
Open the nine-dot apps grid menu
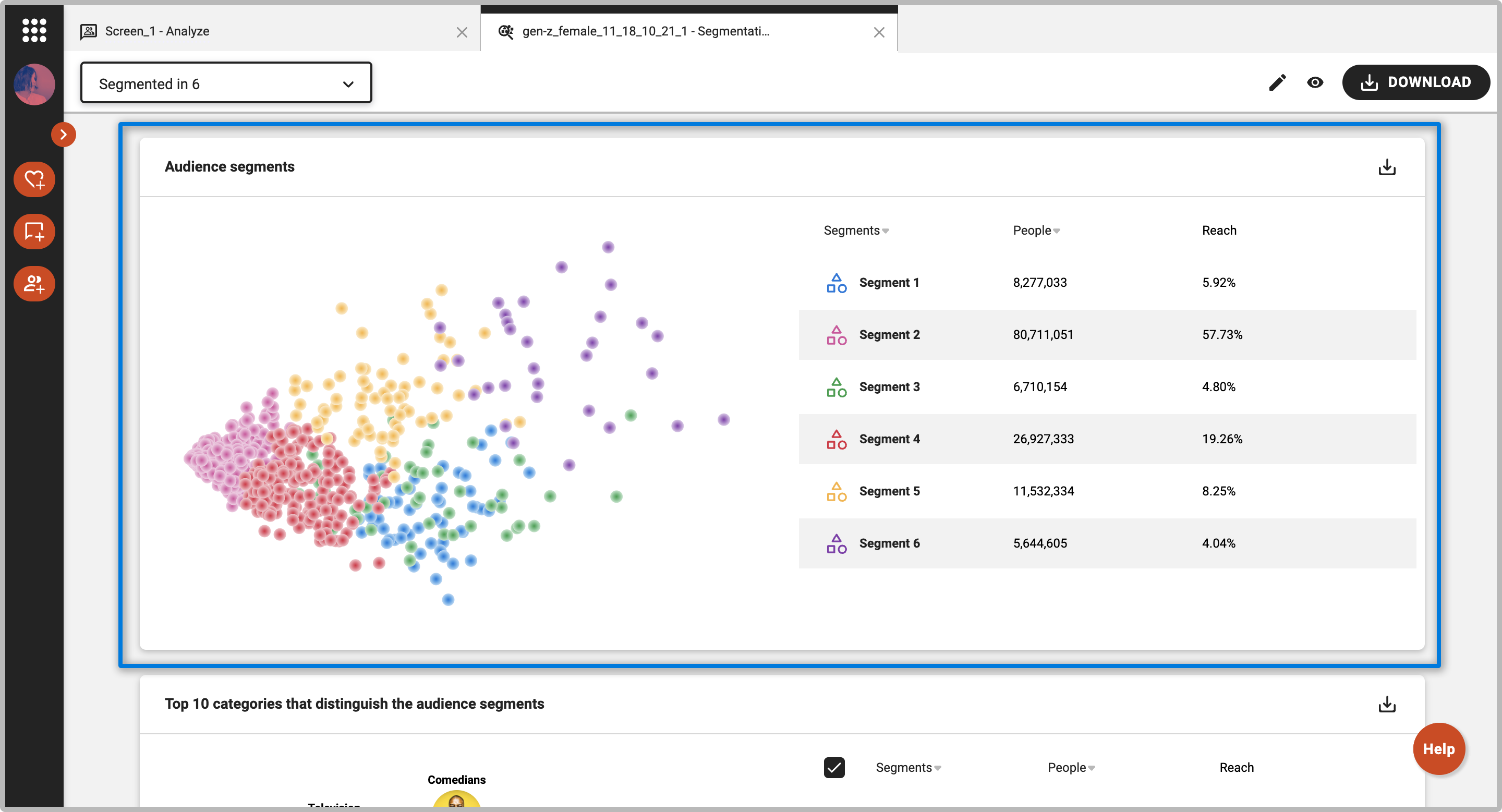tap(34, 30)
